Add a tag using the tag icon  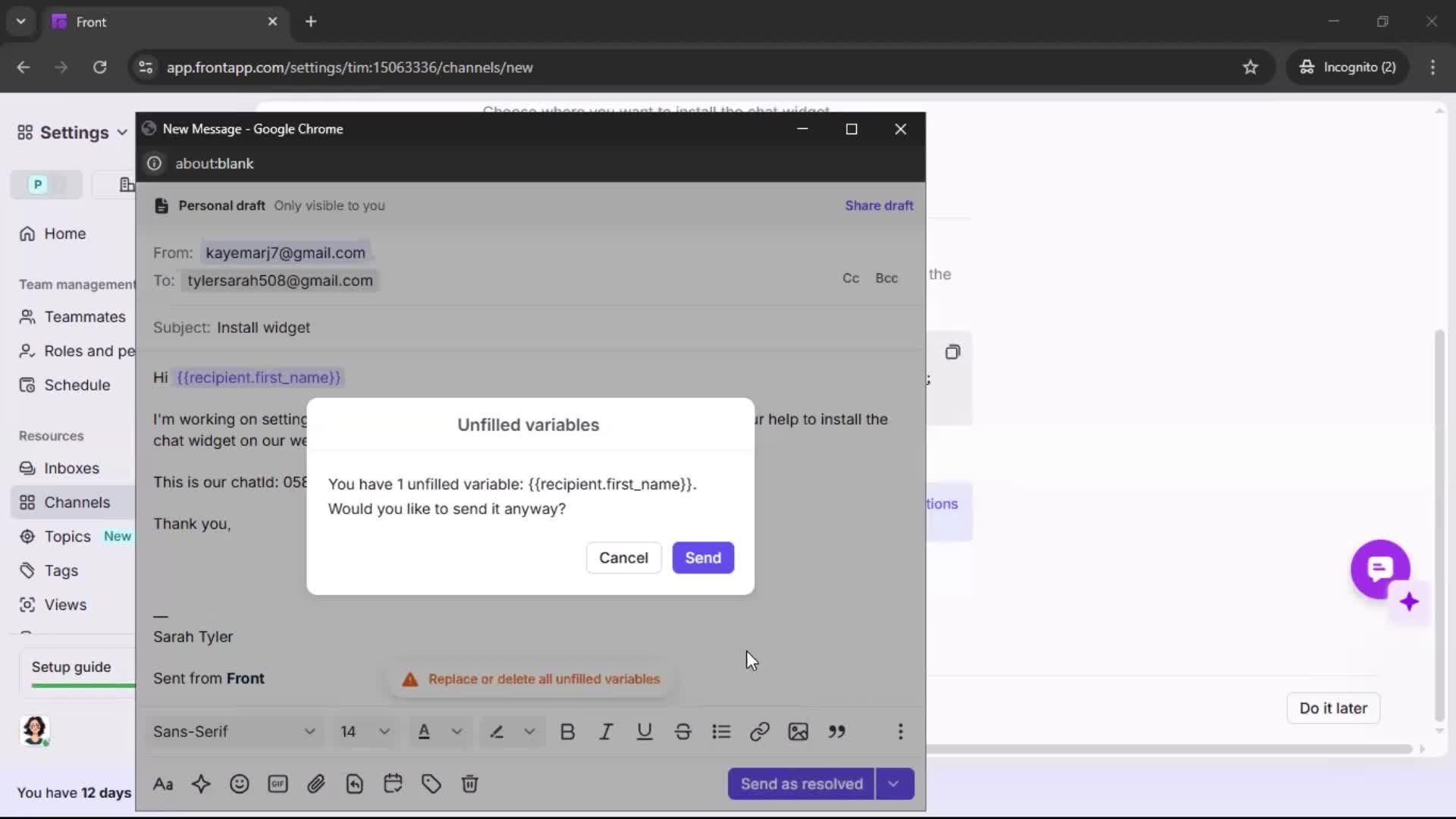[x=431, y=783]
